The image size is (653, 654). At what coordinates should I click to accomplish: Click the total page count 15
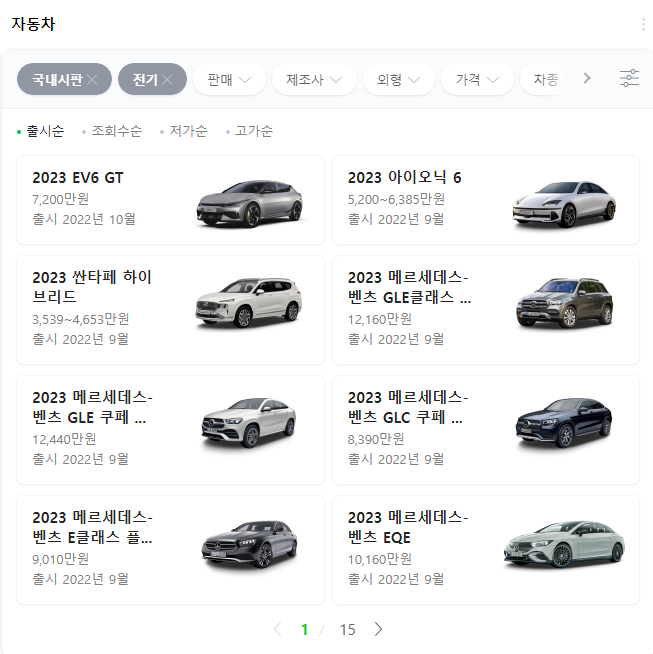click(347, 629)
